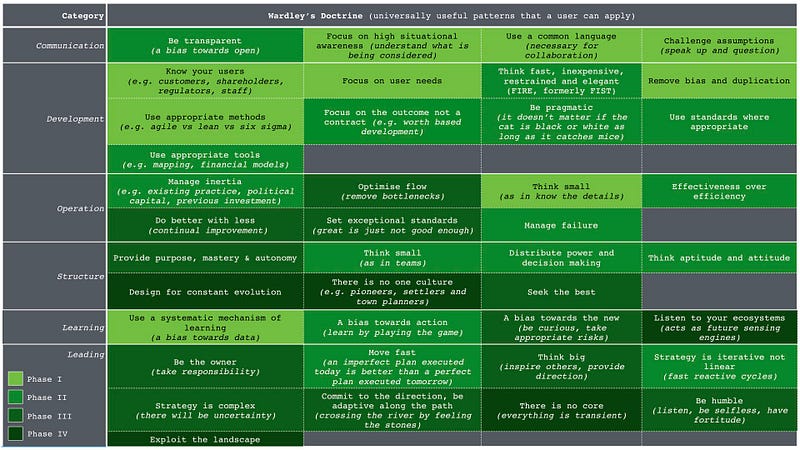The width and height of the screenshot is (800, 450).
Task: Select the "Be transparent" cell
Action: coord(204,44)
